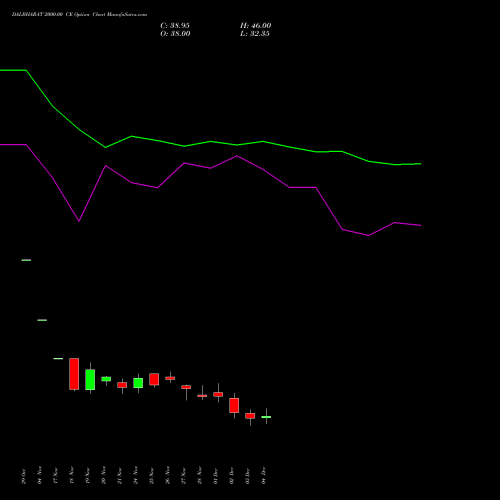Select the 28 Nov date label
The image size is (500, 500).
point(199,475)
